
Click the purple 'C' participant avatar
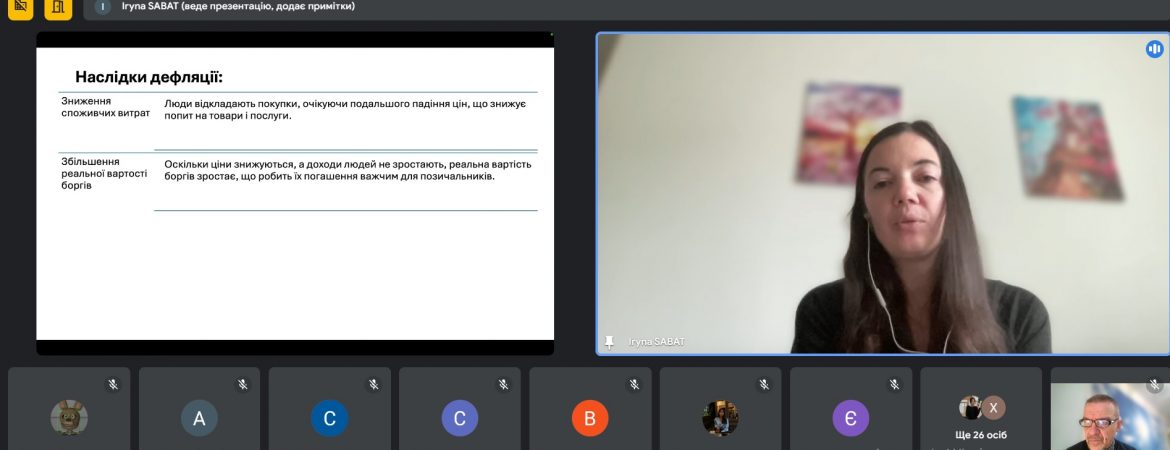point(460,418)
